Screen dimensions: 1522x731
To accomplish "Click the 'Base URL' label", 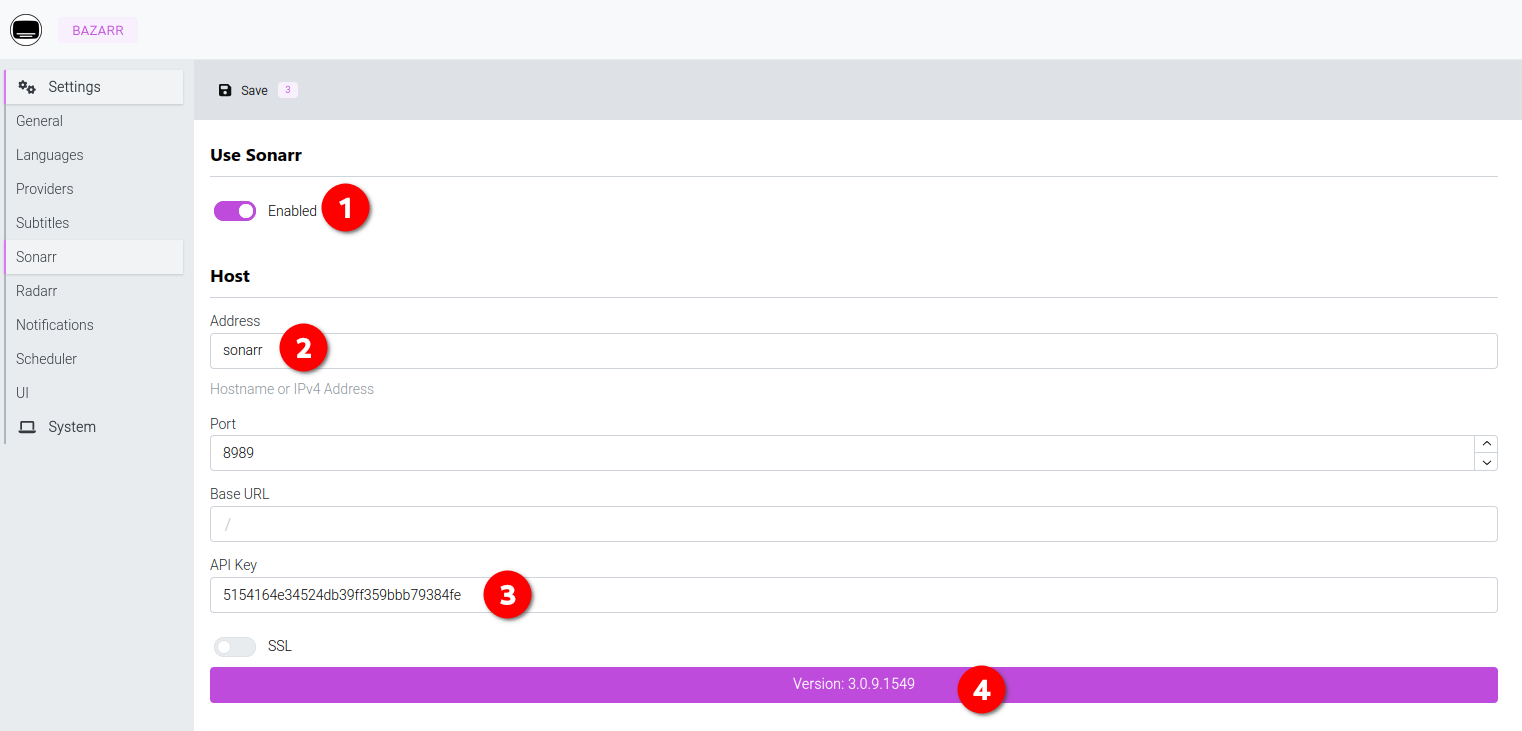I will [x=240, y=494].
